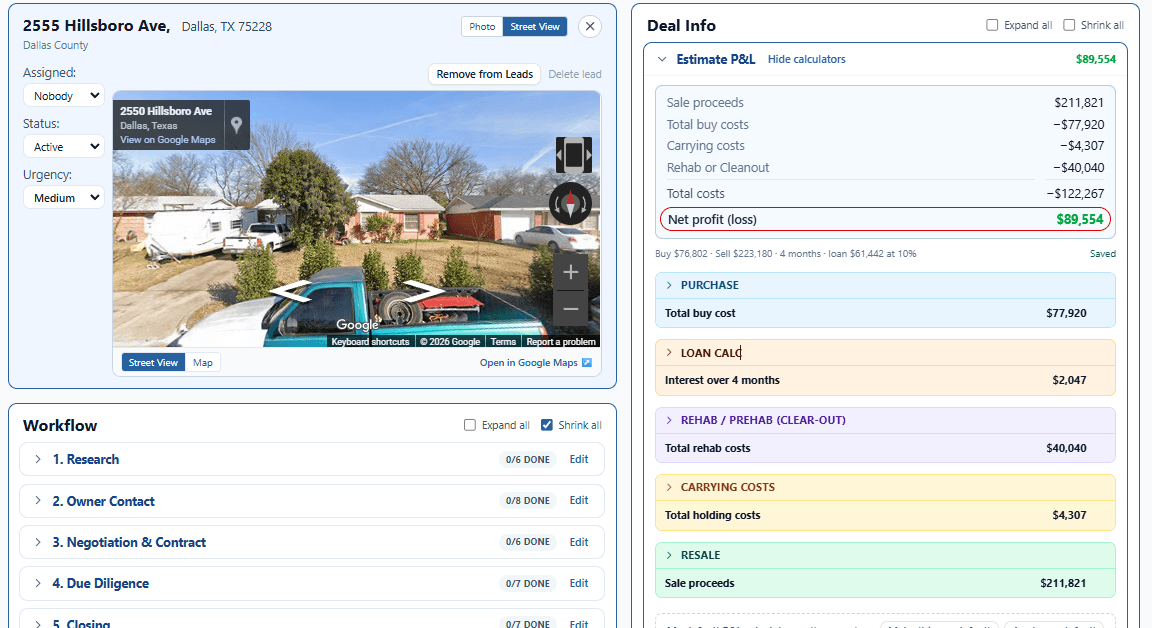This screenshot has width=1152, height=628.
Task: Open the Urgency dropdown showing Medium
Action: tap(64, 198)
